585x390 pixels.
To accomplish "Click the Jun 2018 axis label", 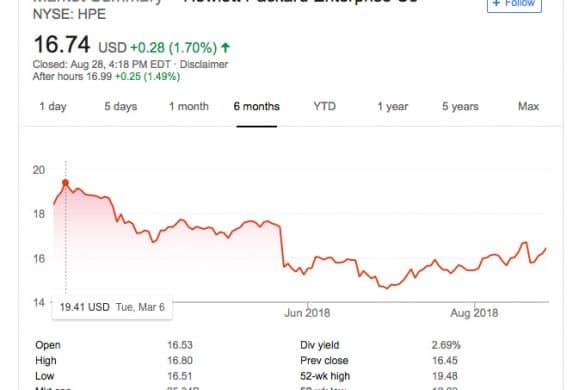I will tap(307, 313).
